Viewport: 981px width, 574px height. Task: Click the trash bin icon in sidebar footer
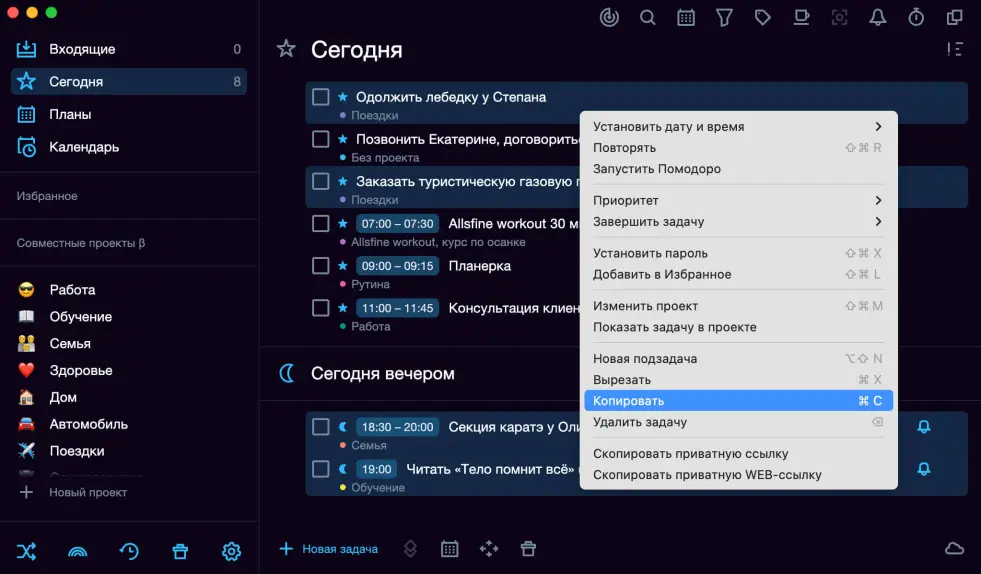[x=180, y=551]
